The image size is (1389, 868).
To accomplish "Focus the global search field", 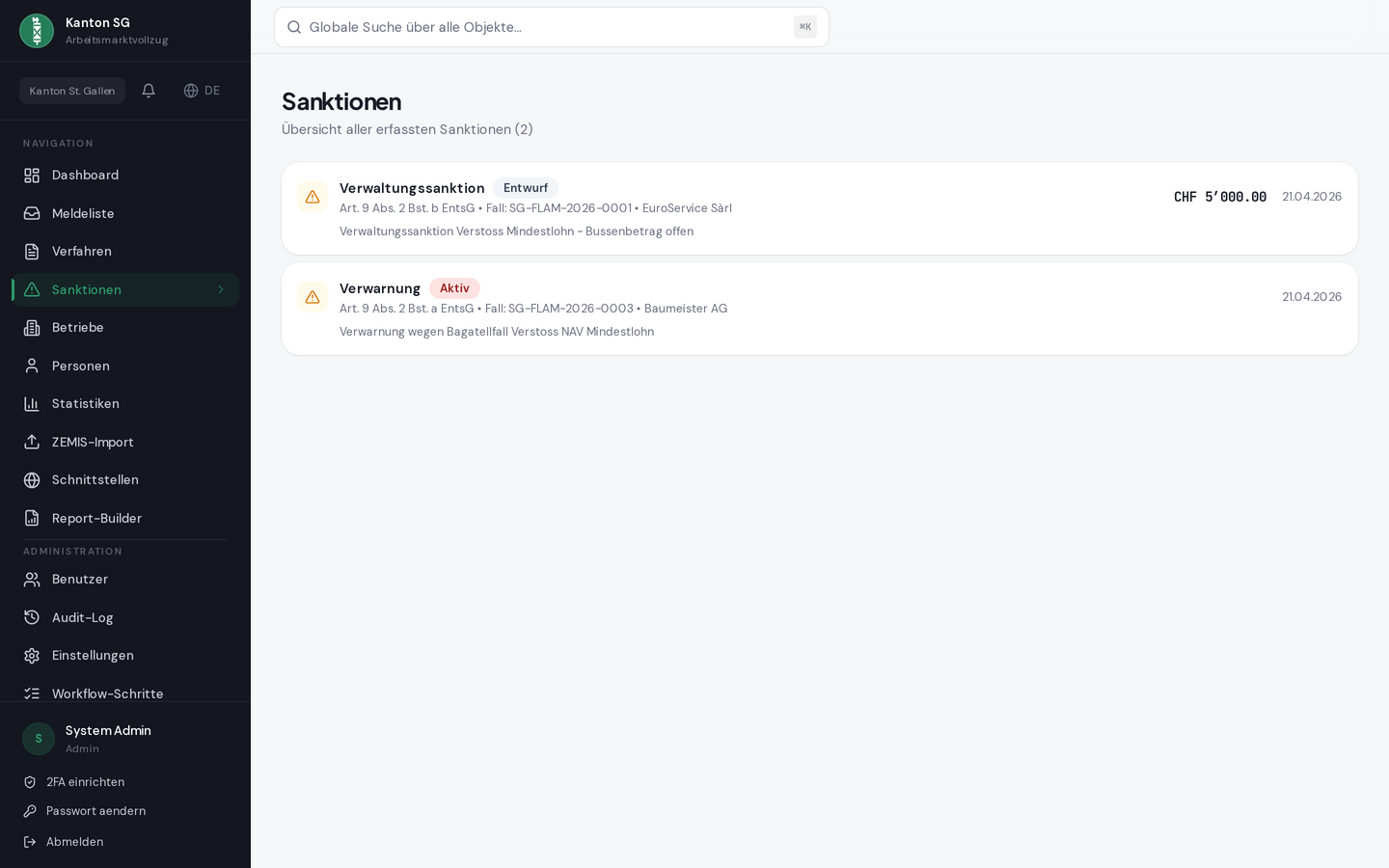I will tap(552, 27).
